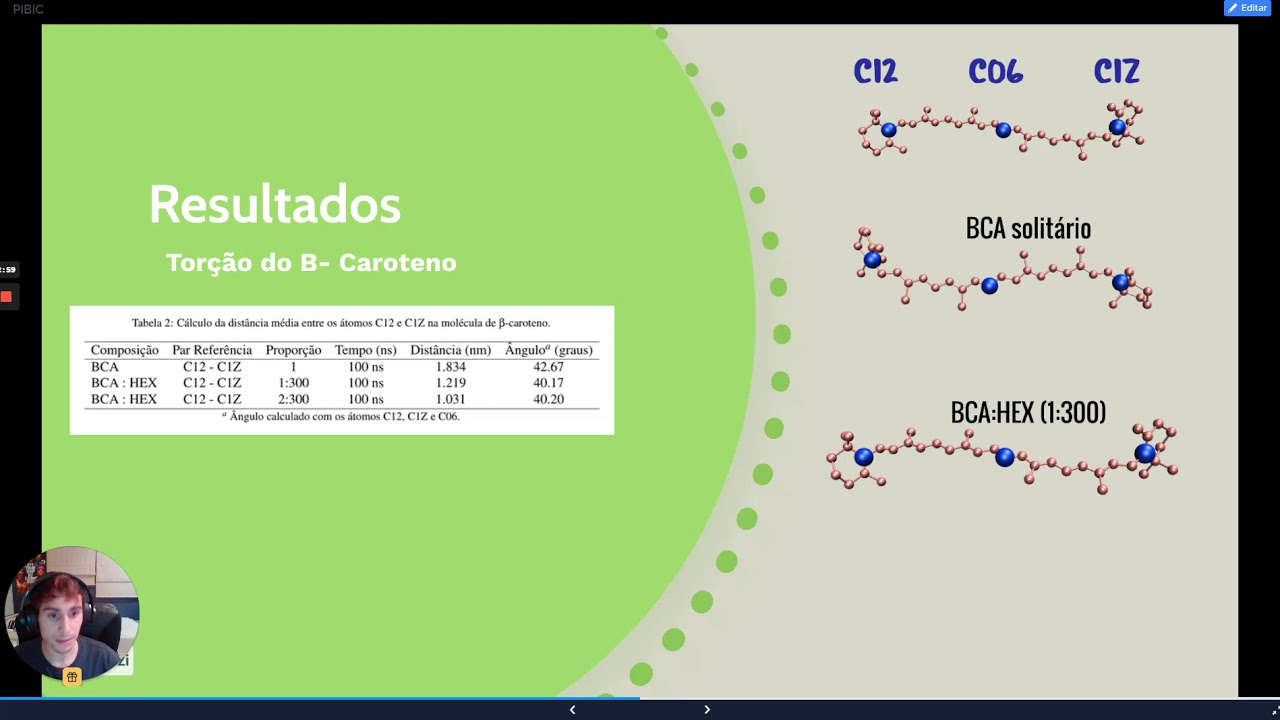Click the circular webcam video bubble
Screen dimensions: 1280x720
tap(71, 613)
